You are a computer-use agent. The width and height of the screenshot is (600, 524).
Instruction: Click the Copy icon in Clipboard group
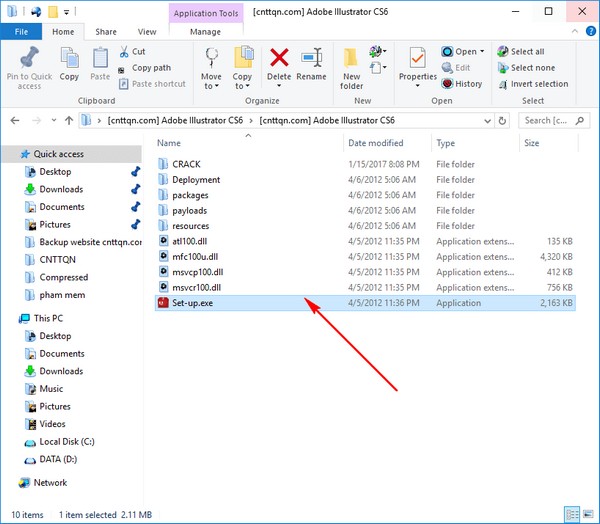pyautogui.click(x=69, y=62)
